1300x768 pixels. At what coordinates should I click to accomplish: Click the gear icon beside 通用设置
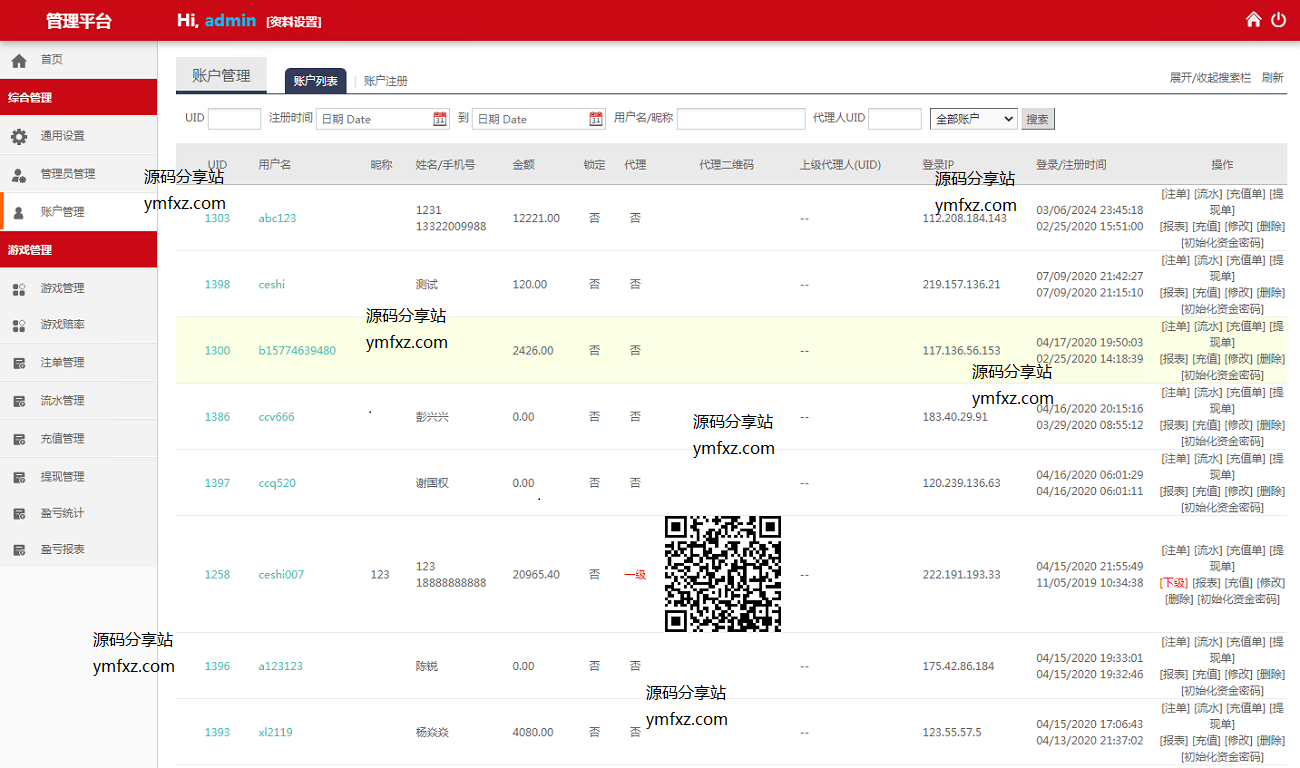[19, 136]
